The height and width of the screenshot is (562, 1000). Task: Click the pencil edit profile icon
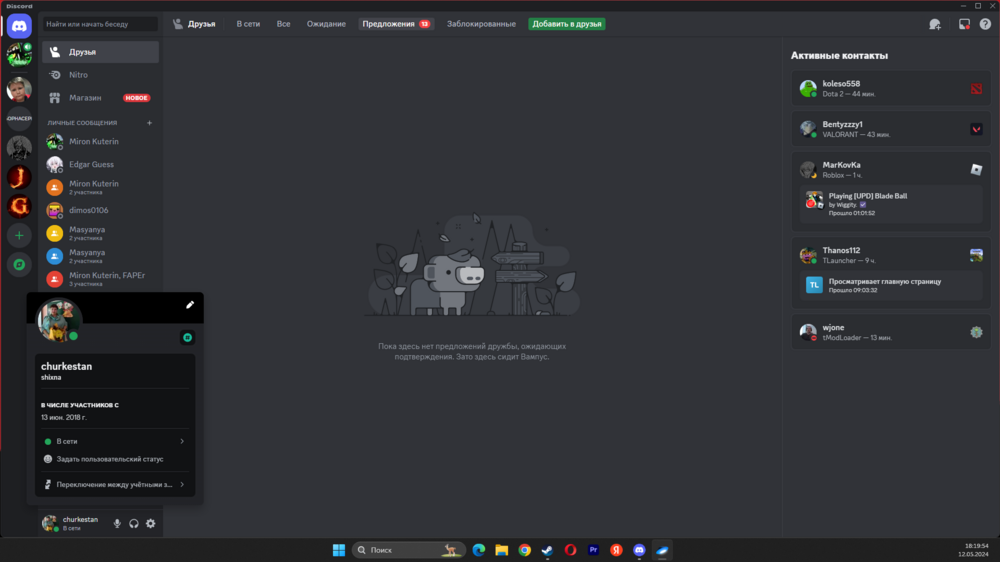pyautogui.click(x=189, y=305)
